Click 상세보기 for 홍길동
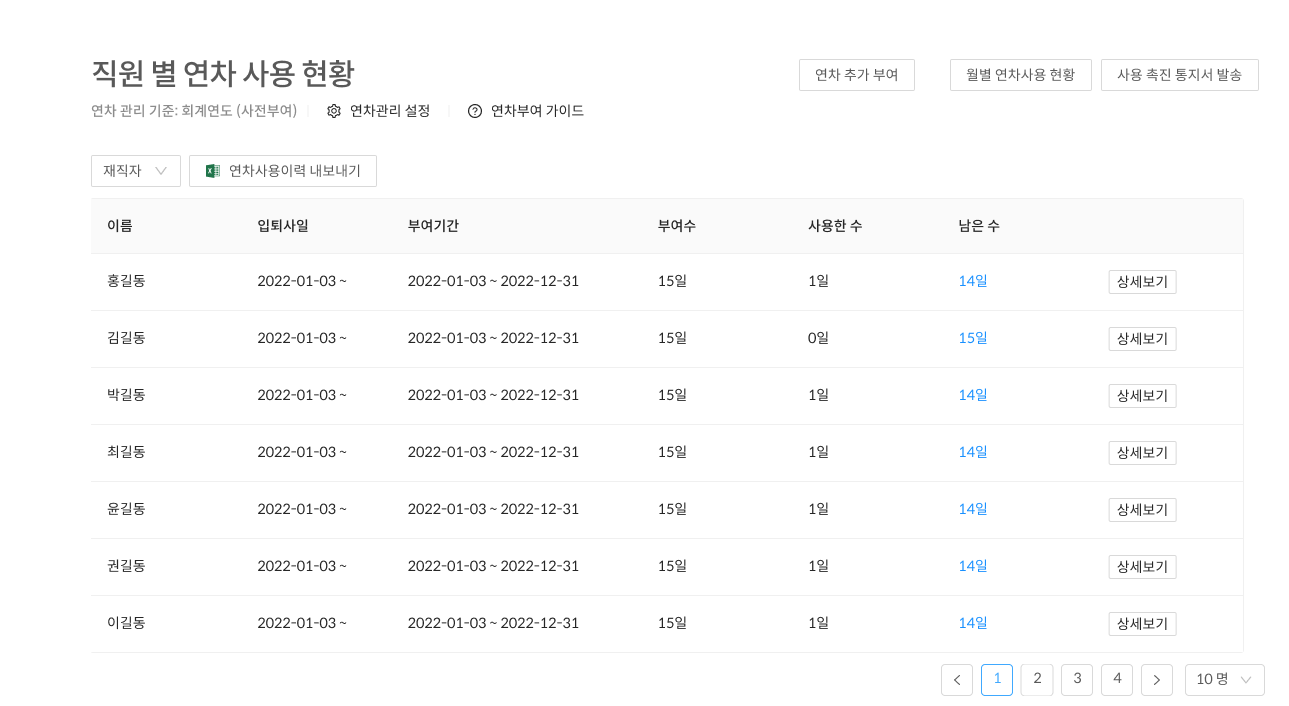This screenshot has width=1289, height=706. tap(1142, 282)
